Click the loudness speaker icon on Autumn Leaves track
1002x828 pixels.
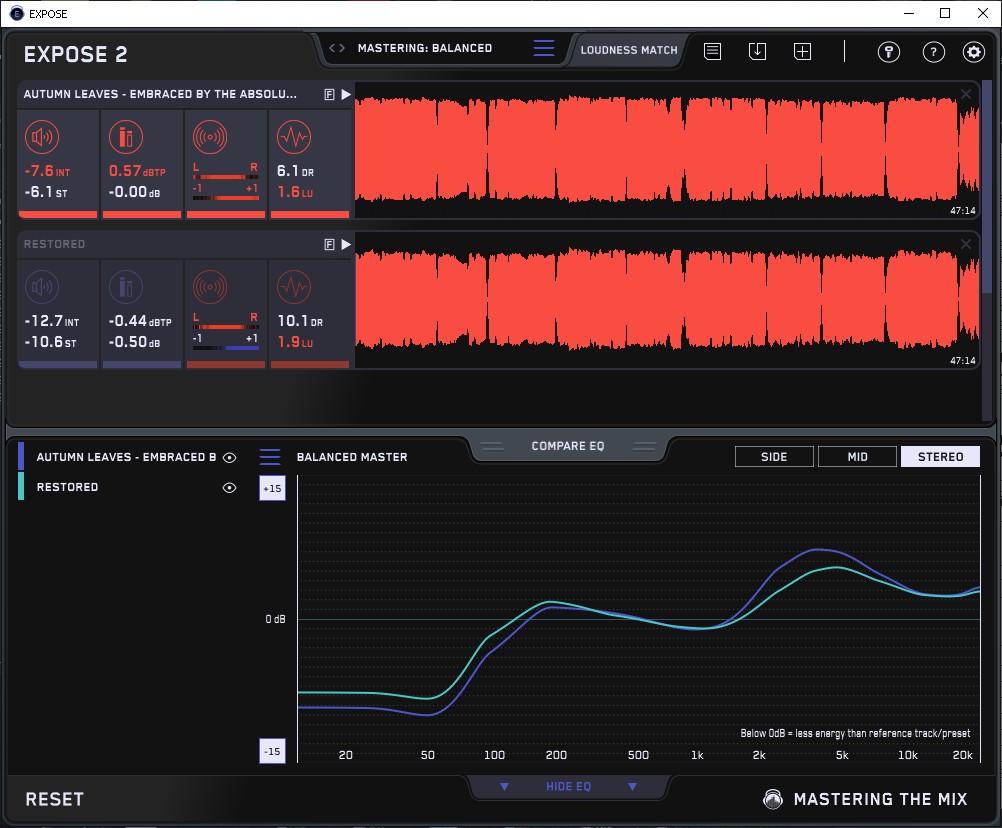42,136
